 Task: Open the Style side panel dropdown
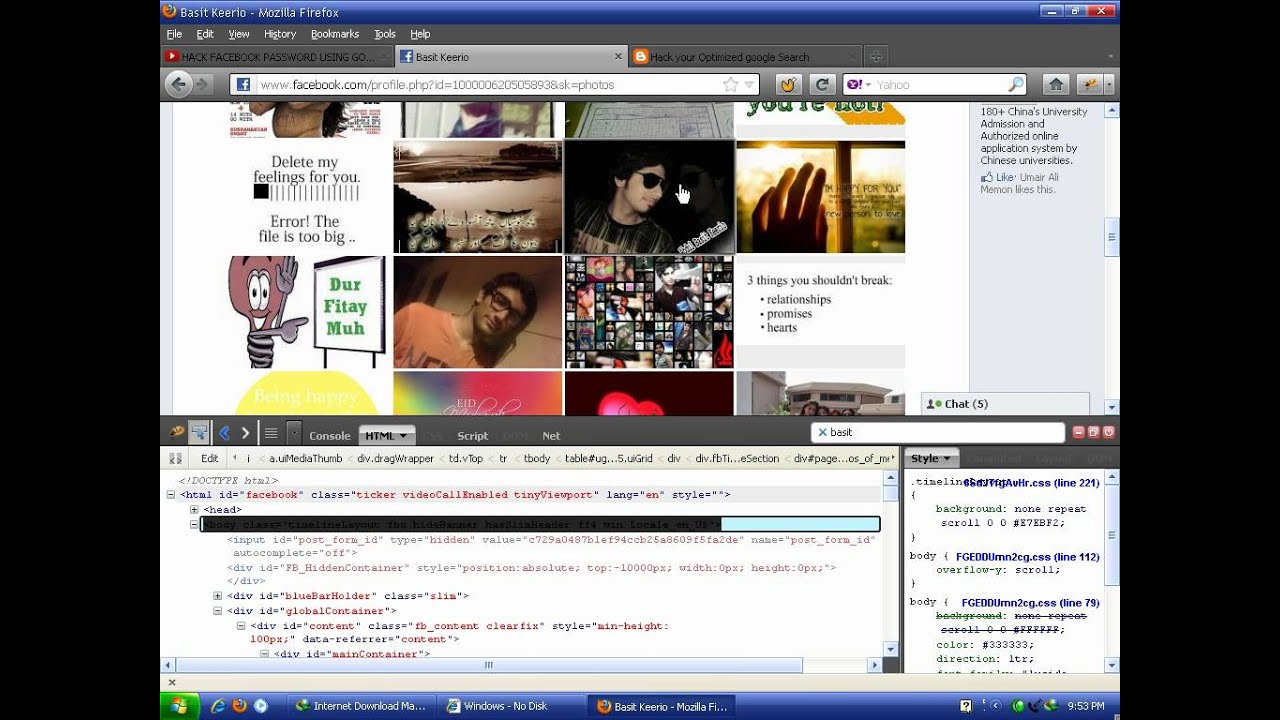(945, 459)
